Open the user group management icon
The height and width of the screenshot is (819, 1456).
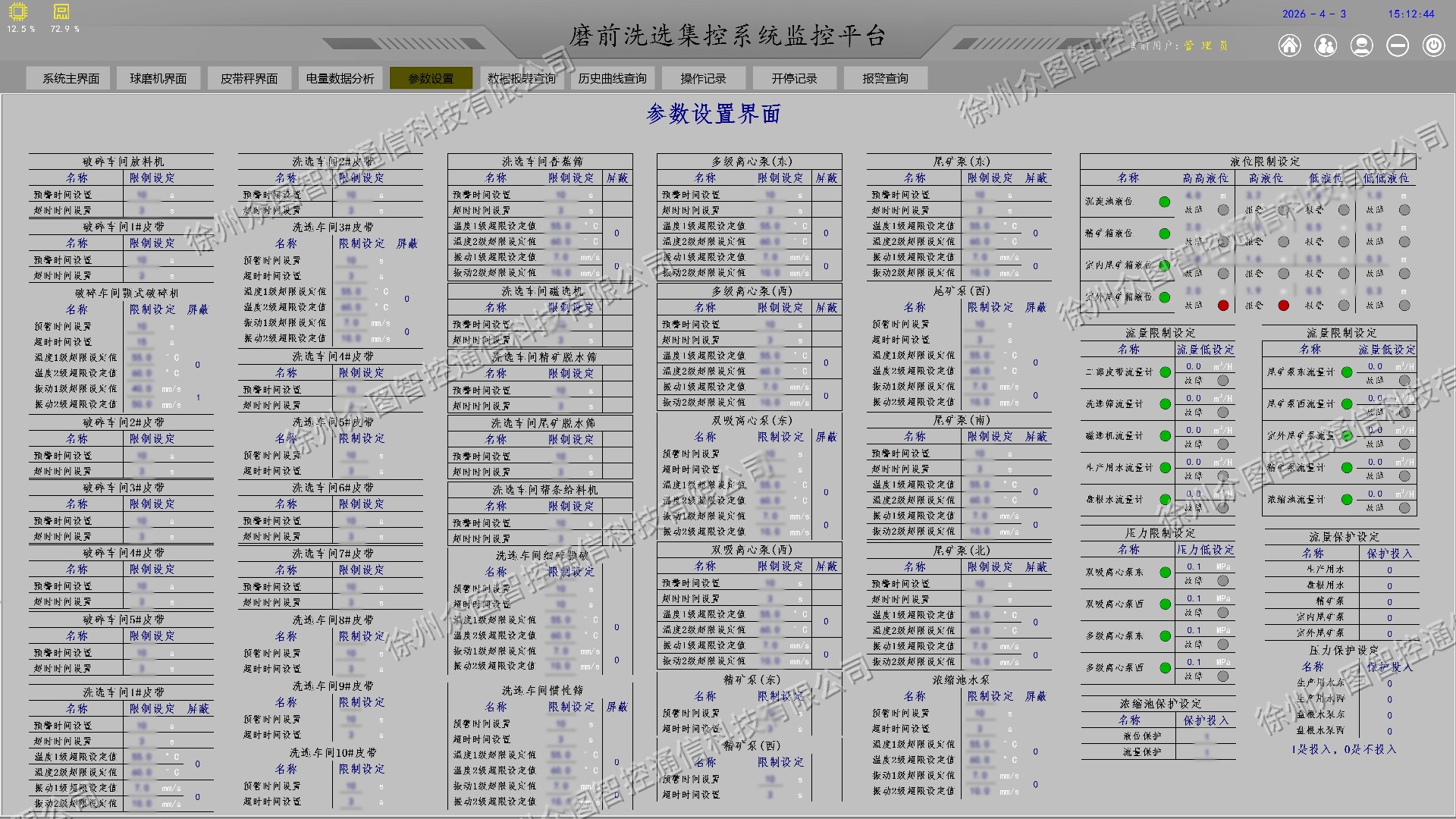[1326, 45]
